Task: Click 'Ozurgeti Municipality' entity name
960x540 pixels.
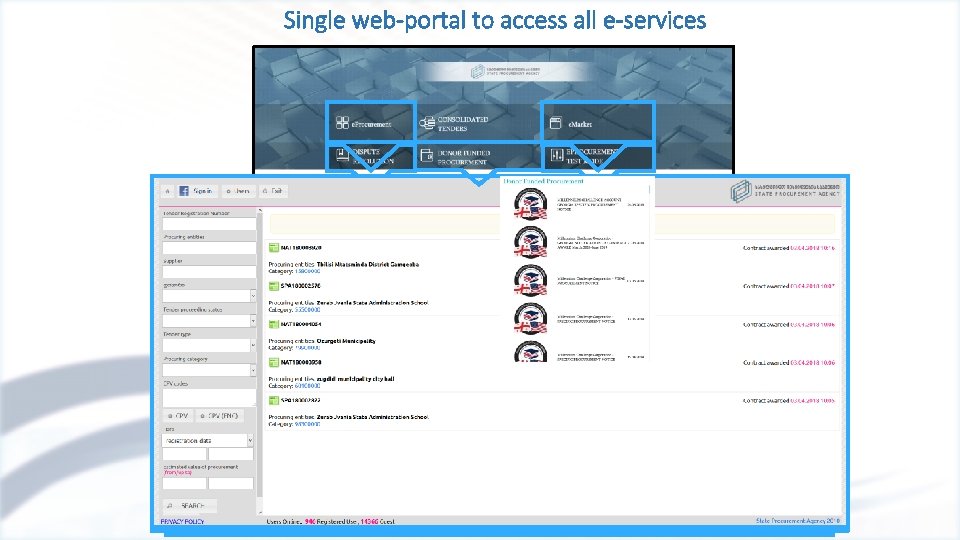Action: pos(346,341)
